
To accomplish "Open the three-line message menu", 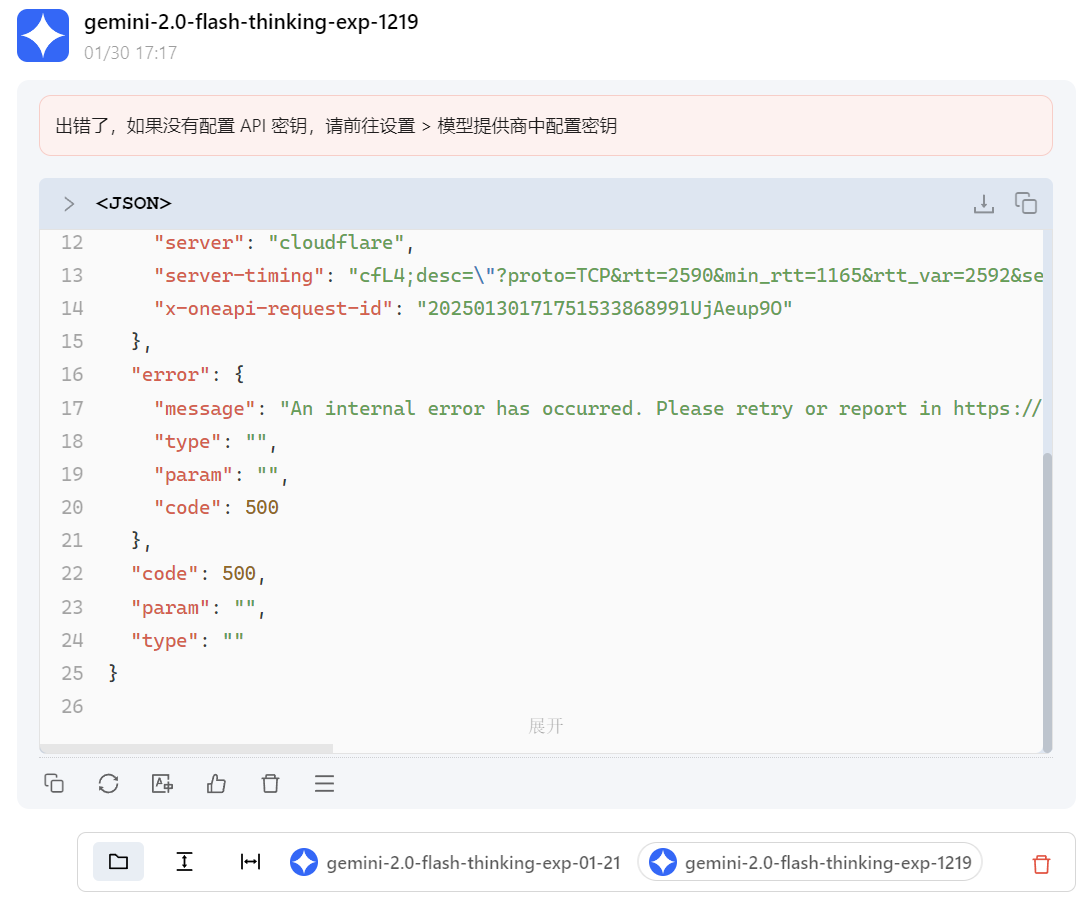I will [x=325, y=783].
